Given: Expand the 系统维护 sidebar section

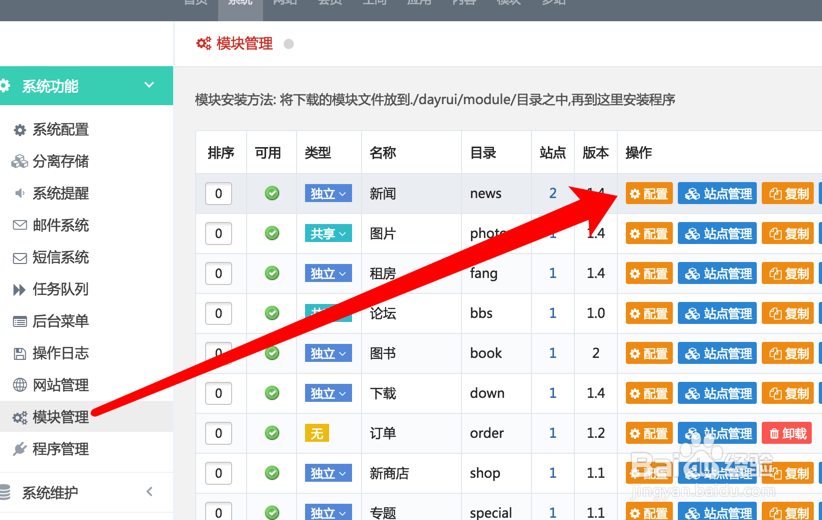Looking at the screenshot, I should coord(86,492).
